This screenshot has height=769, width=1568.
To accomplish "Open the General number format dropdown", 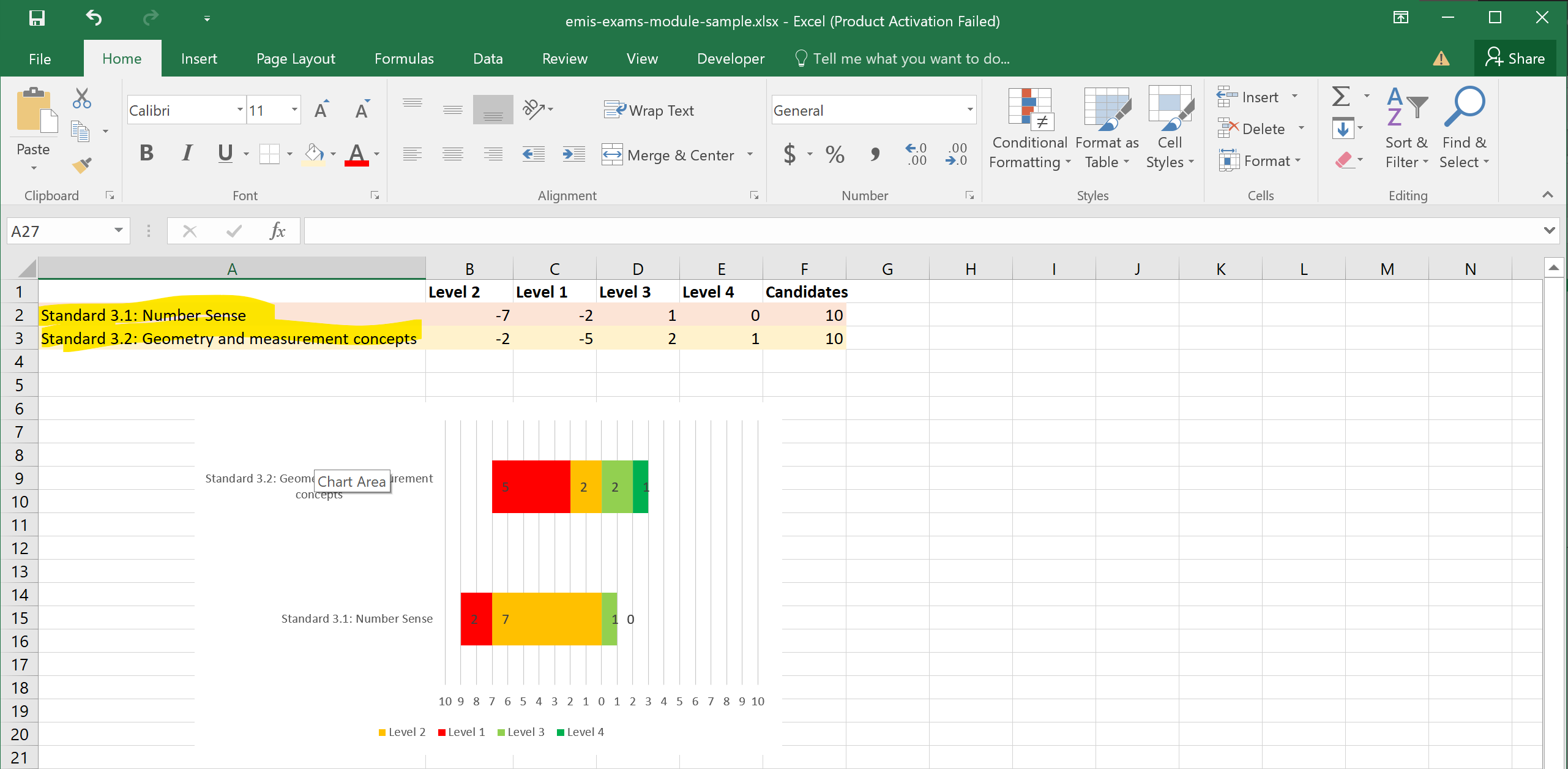I will coord(969,110).
